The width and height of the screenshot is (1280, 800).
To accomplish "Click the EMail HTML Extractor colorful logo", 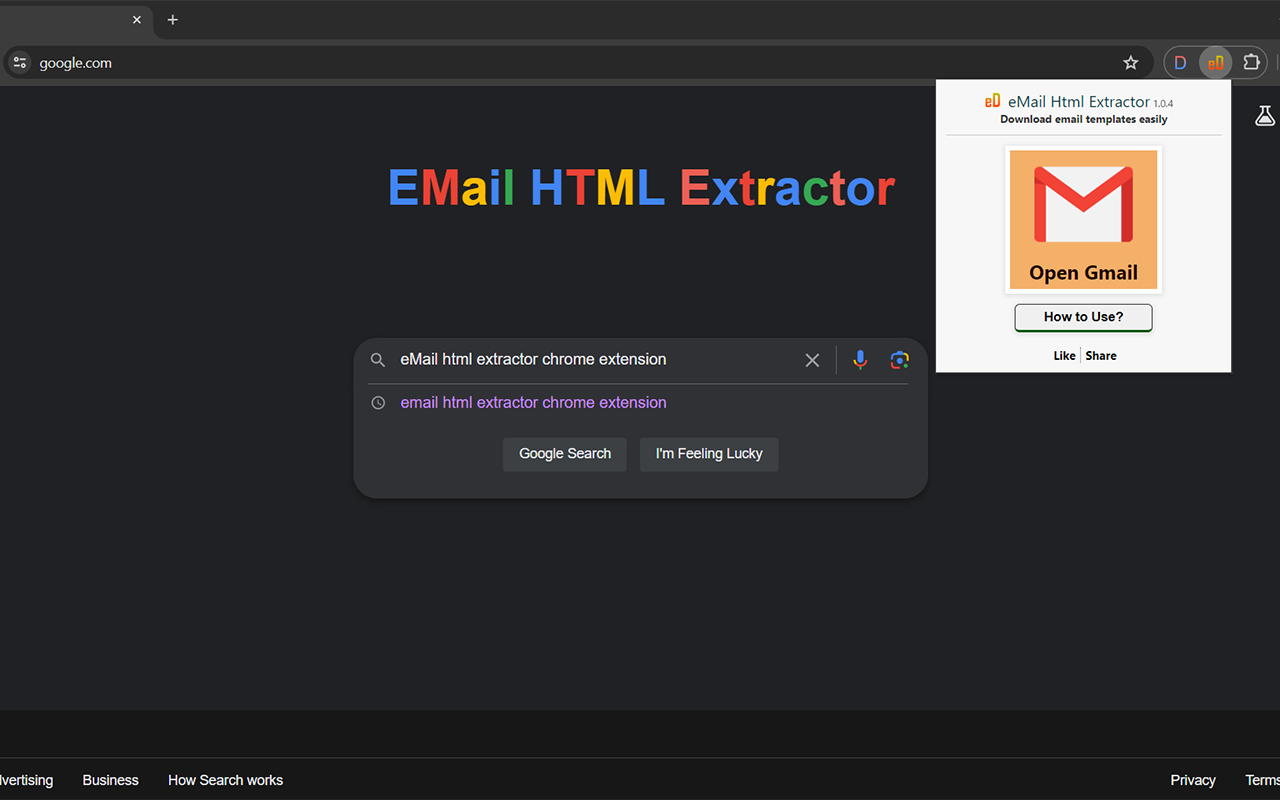I will (x=641, y=188).
